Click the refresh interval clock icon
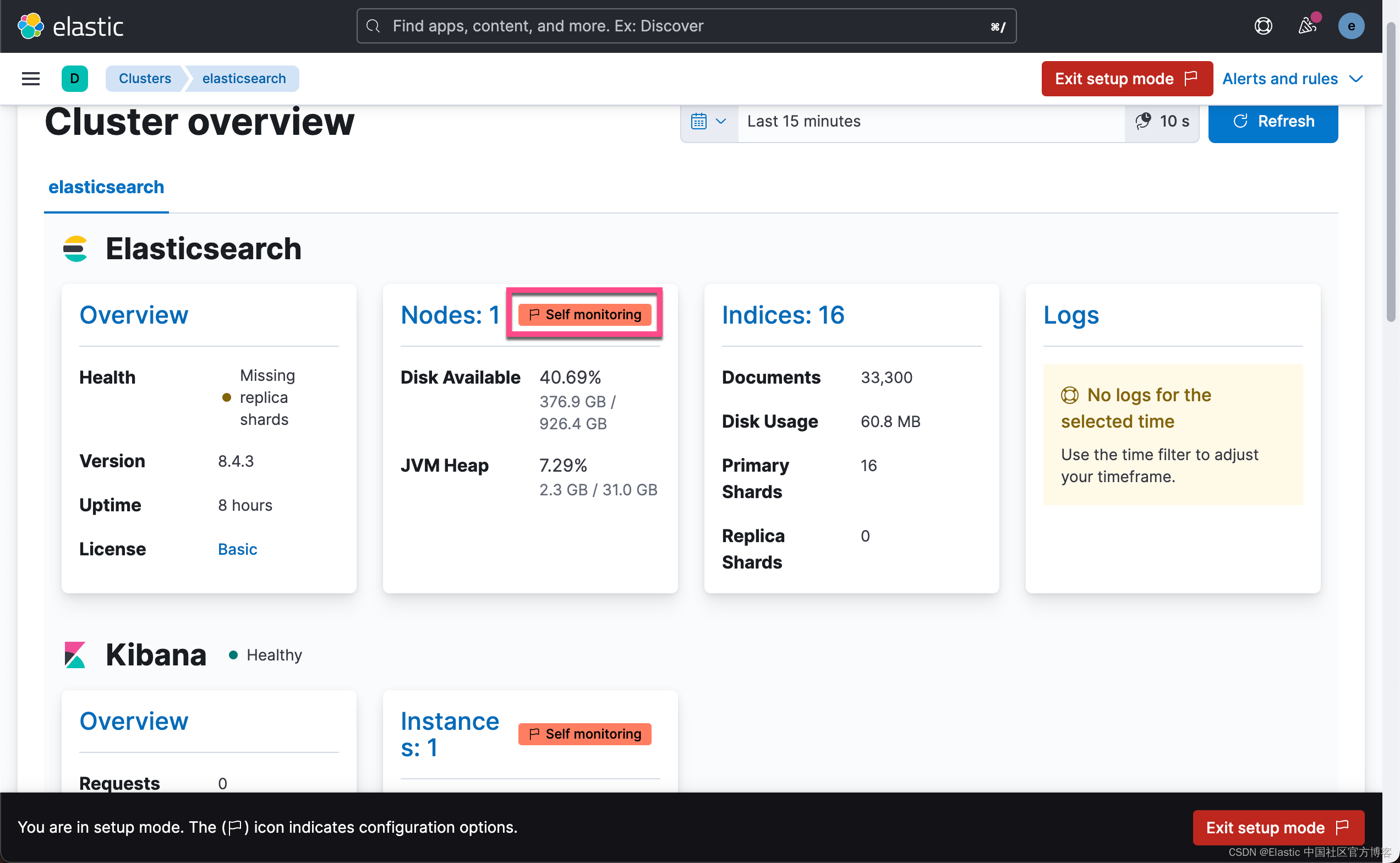The width and height of the screenshot is (1400, 863). pyautogui.click(x=1143, y=121)
